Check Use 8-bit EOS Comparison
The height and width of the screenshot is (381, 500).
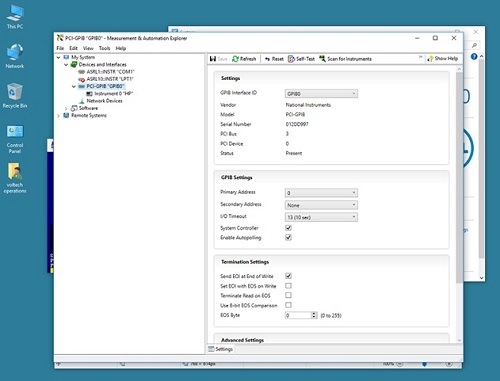[x=288, y=305]
